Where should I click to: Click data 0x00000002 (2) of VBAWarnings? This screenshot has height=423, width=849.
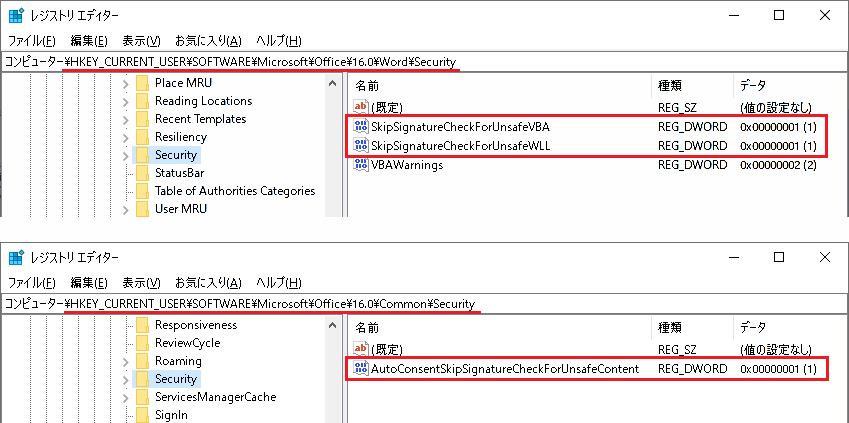[778, 165]
